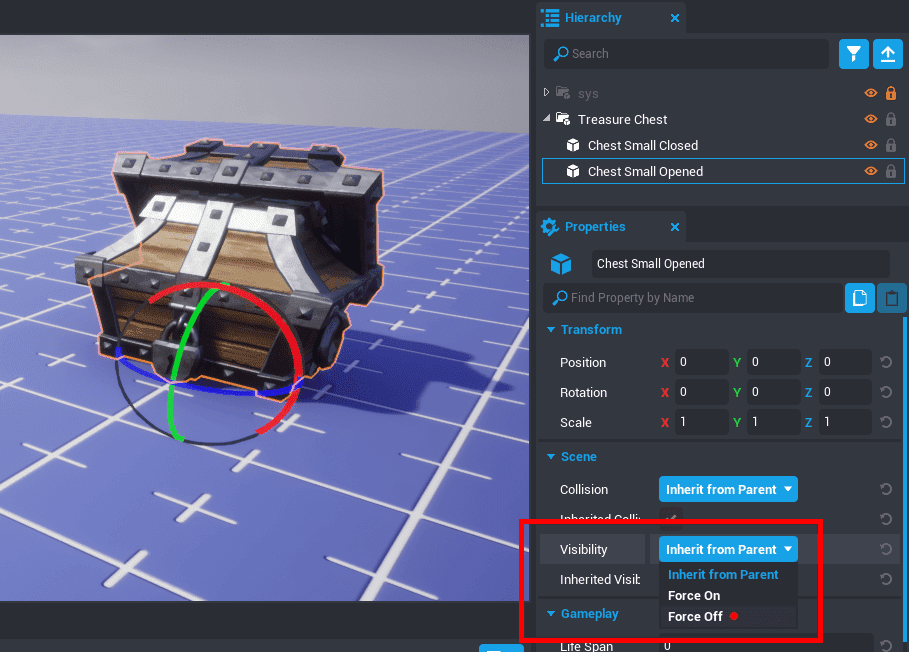The width and height of the screenshot is (909, 652).
Task: Click the lock icon for Chest Small Closed
Action: click(x=891, y=145)
